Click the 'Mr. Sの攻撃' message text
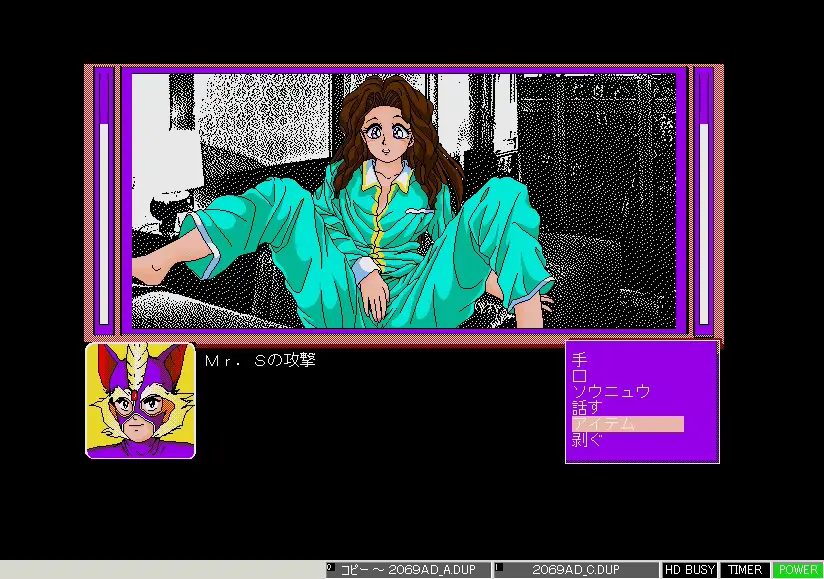 (x=260, y=360)
